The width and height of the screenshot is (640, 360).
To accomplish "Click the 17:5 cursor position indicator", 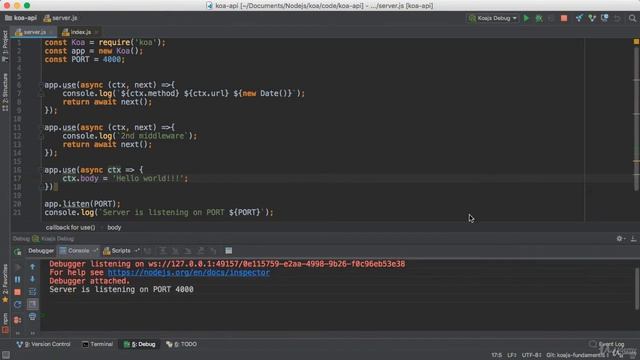I will pos(496,355).
